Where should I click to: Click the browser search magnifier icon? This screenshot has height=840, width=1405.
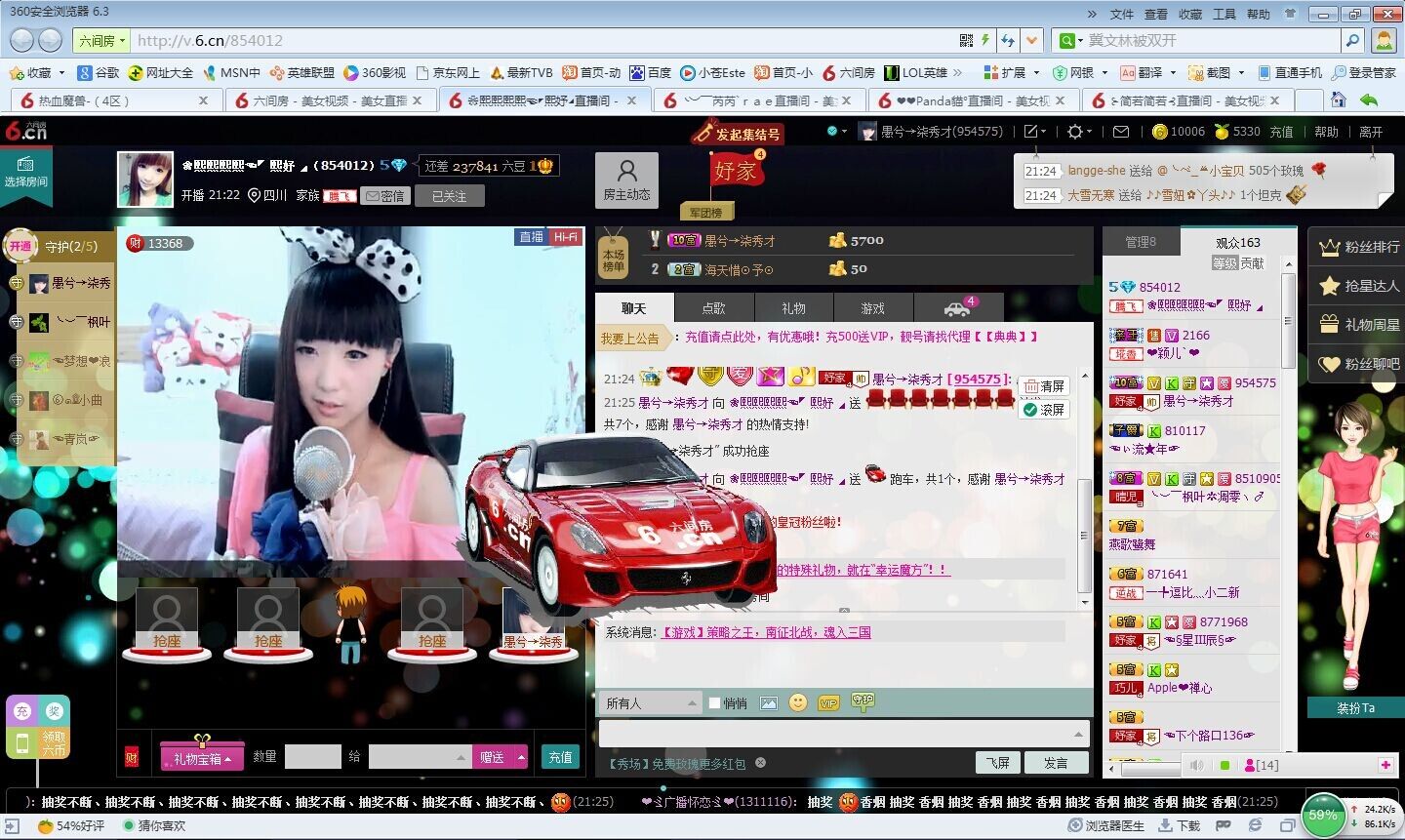click(1352, 40)
